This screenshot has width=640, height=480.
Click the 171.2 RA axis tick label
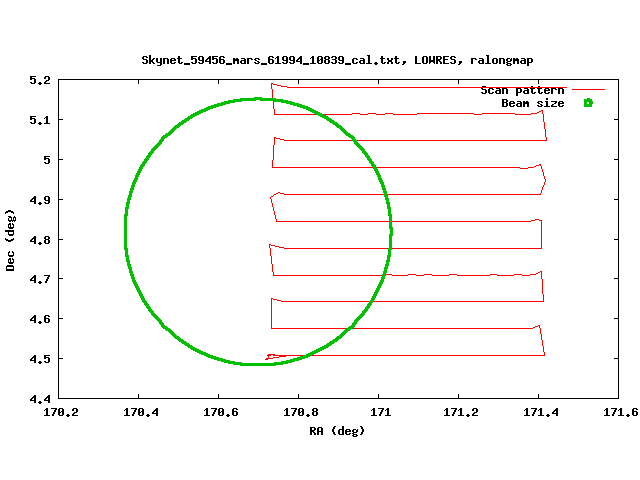[461, 413]
